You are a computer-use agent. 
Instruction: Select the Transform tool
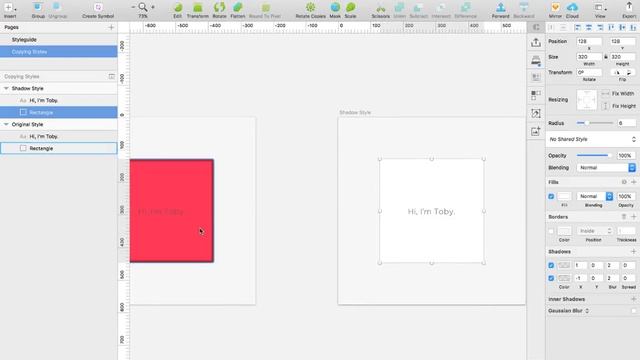tap(198, 10)
